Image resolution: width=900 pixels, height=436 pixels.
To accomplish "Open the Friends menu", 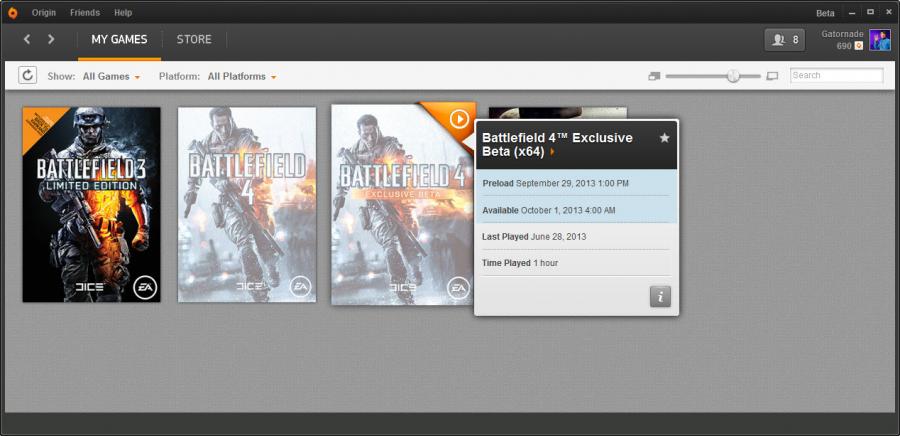I will [84, 12].
